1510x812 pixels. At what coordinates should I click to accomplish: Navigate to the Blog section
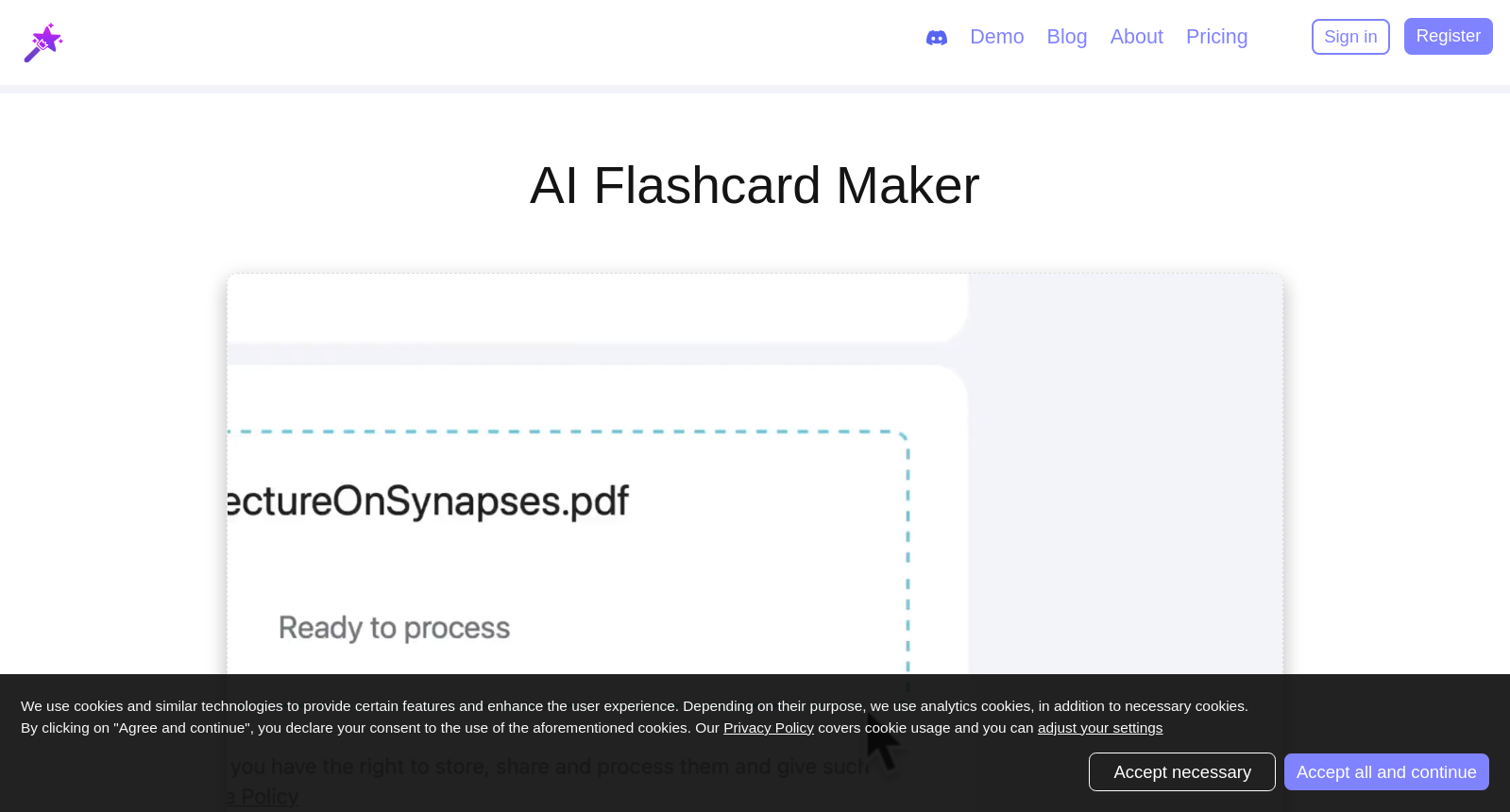pyautogui.click(x=1066, y=37)
